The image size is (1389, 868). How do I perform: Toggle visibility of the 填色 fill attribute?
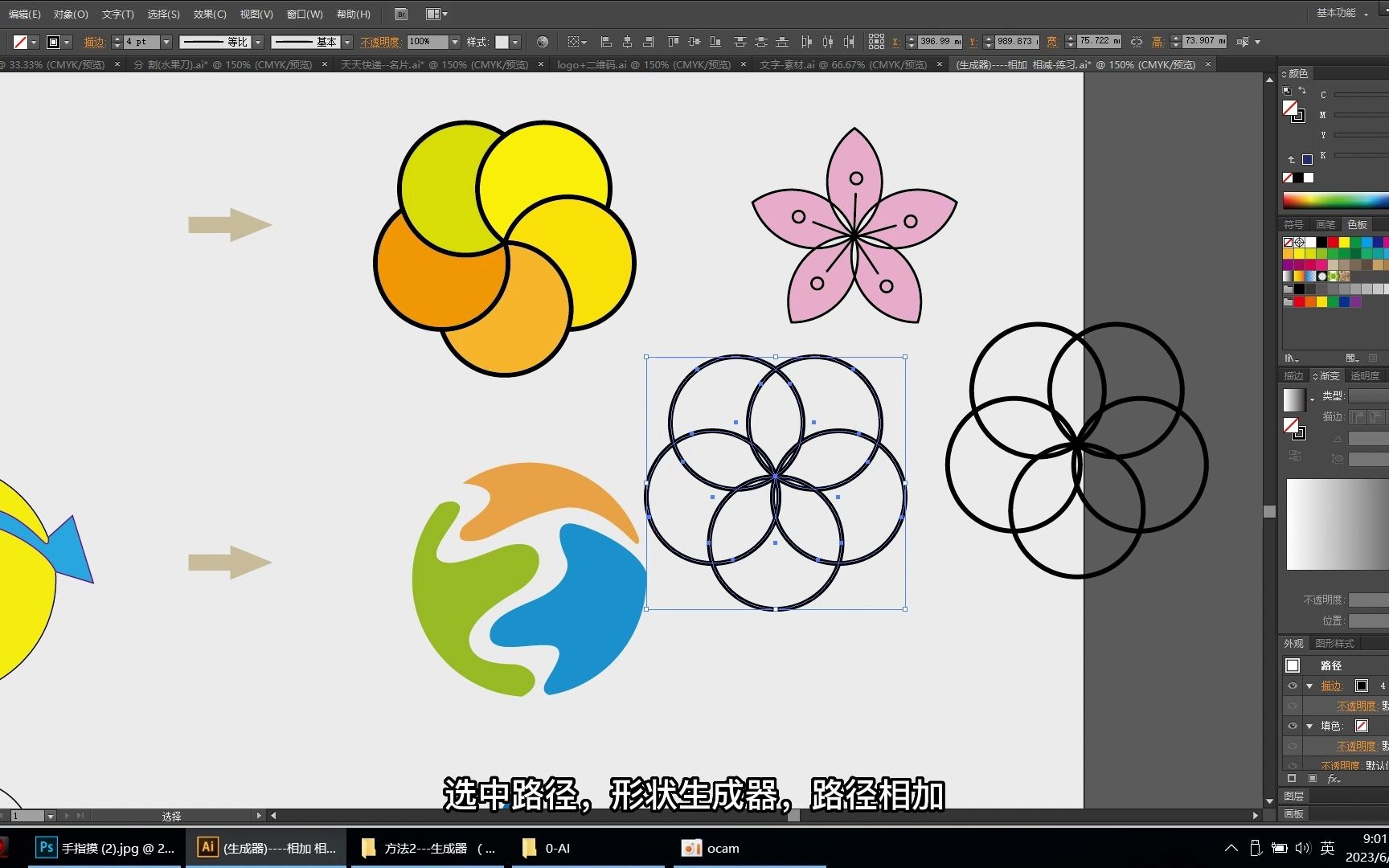click(x=1293, y=726)
